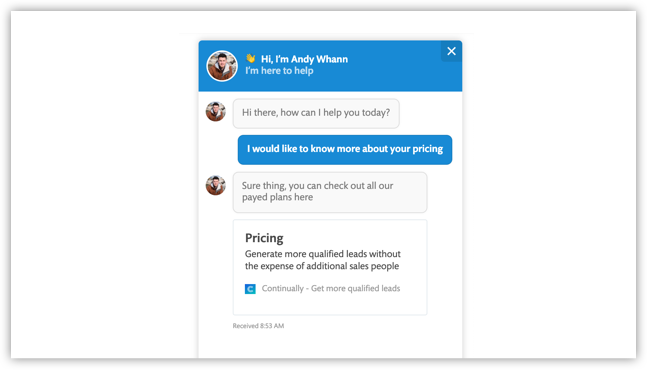Click 'Continually - Get more qualified leads' link
Screen dimensions: 647x370
pyautogui.click(x=331, y=288)
